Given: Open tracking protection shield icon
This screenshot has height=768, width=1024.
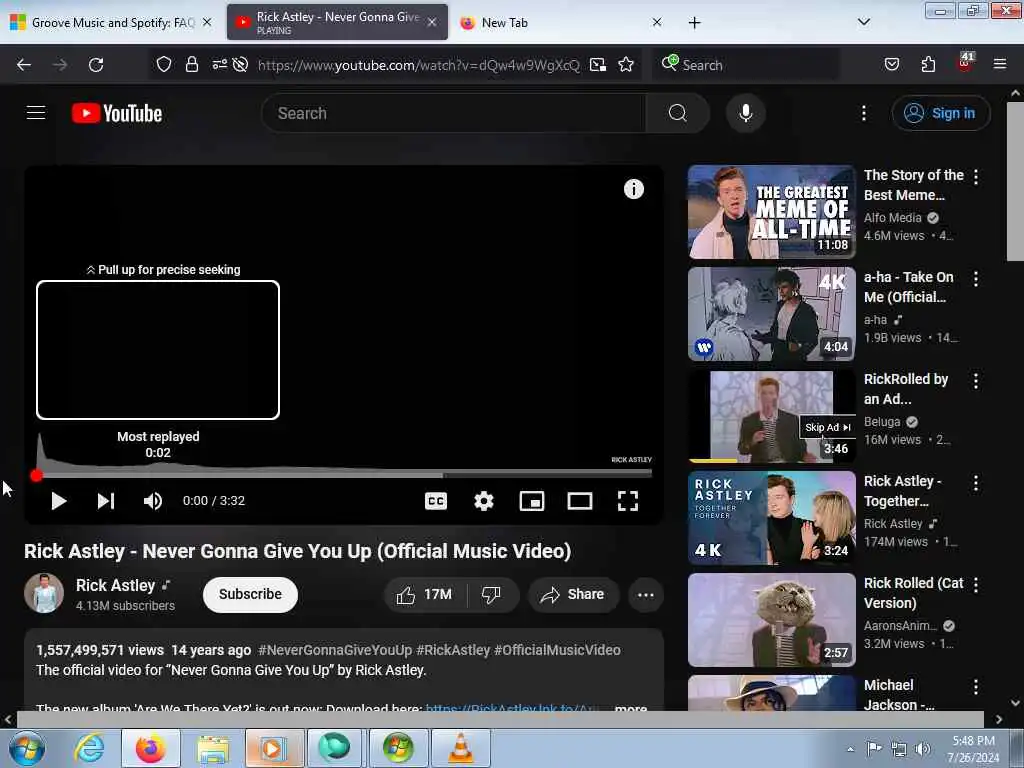Looking at the screenshot, I should [164, 65].
